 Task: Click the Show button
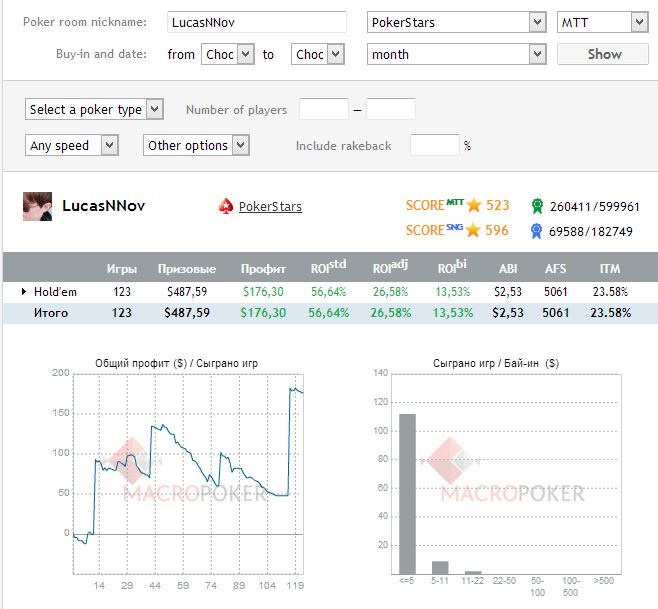coord(603,54)
